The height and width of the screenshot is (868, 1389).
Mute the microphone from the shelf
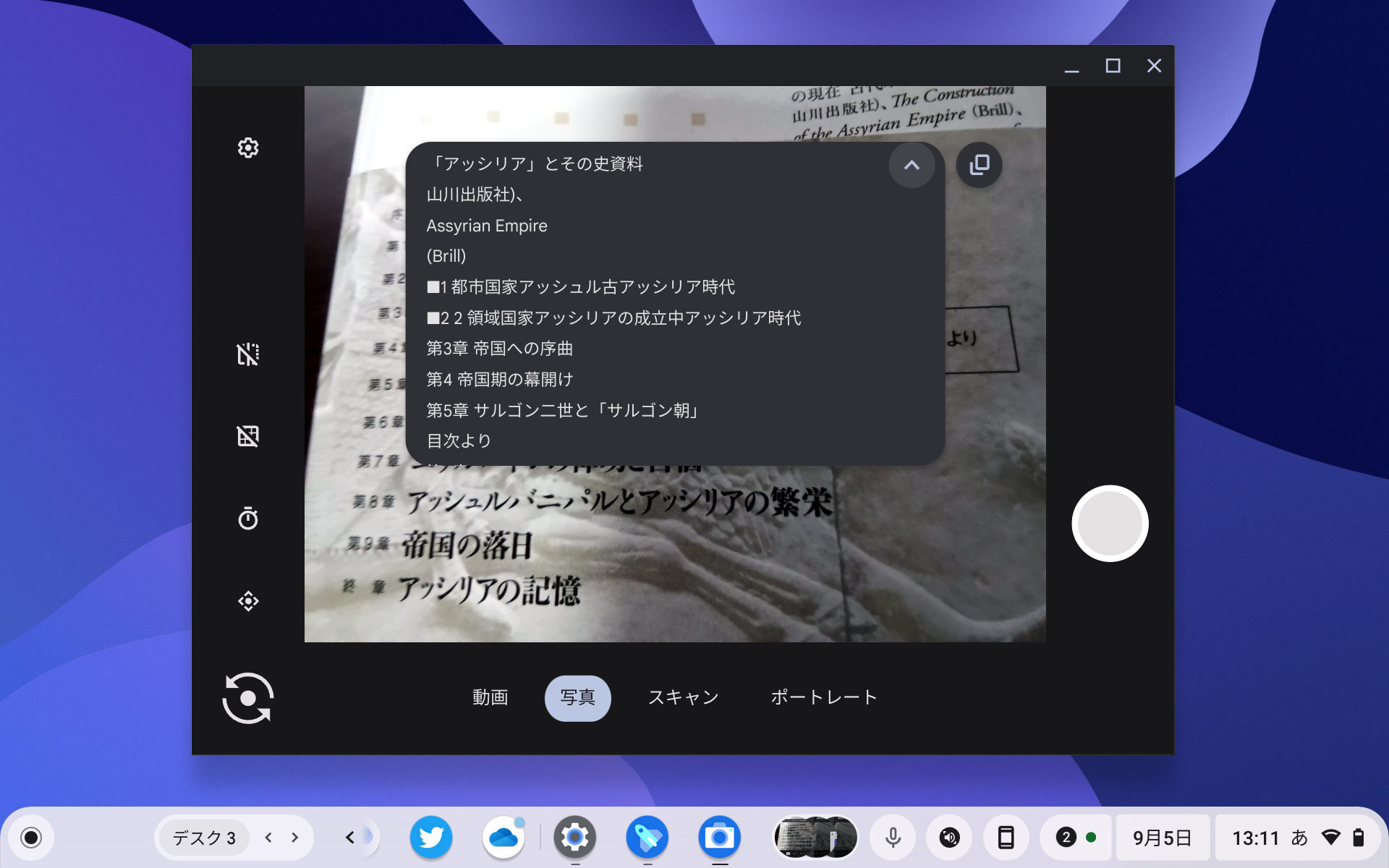[x=892, y=837]
